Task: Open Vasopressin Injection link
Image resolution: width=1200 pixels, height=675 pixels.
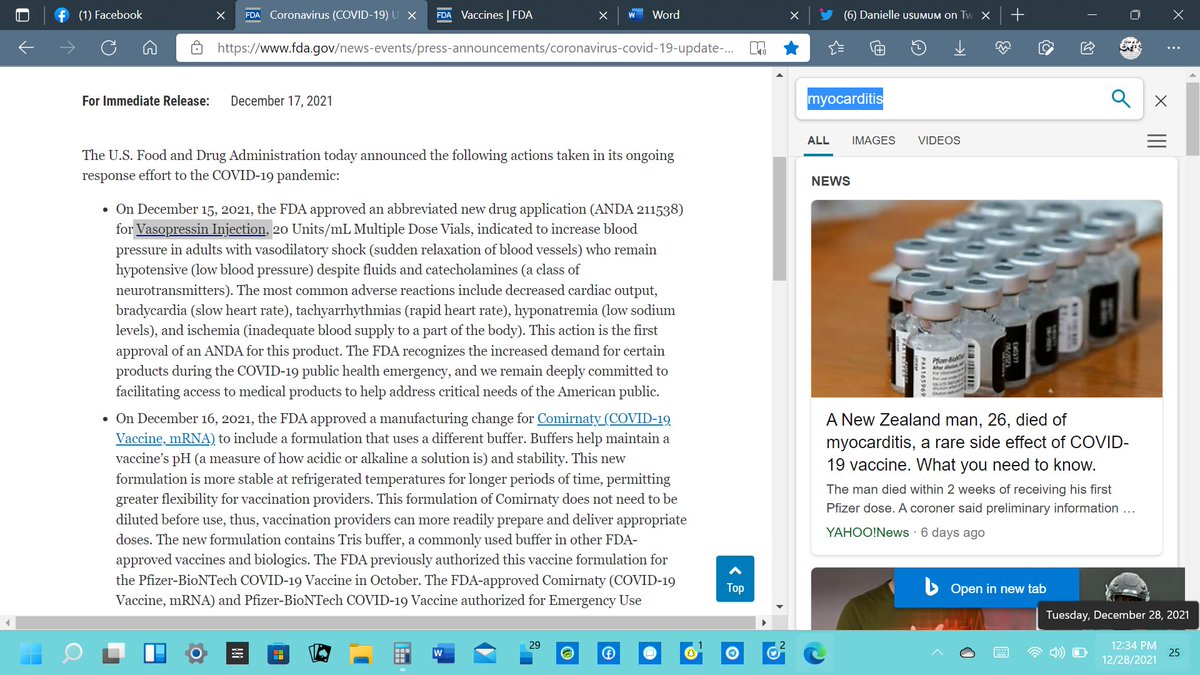Action: [x=203, y=229]
